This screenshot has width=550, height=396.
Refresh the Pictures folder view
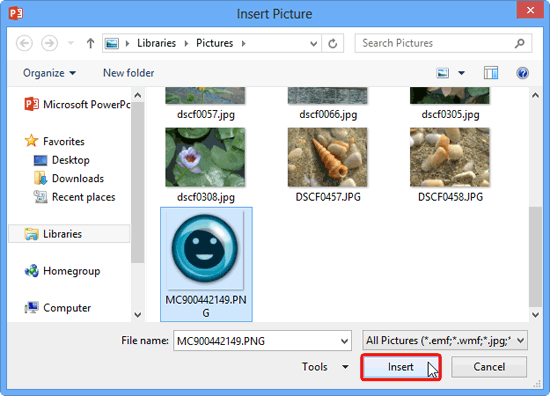333,43
